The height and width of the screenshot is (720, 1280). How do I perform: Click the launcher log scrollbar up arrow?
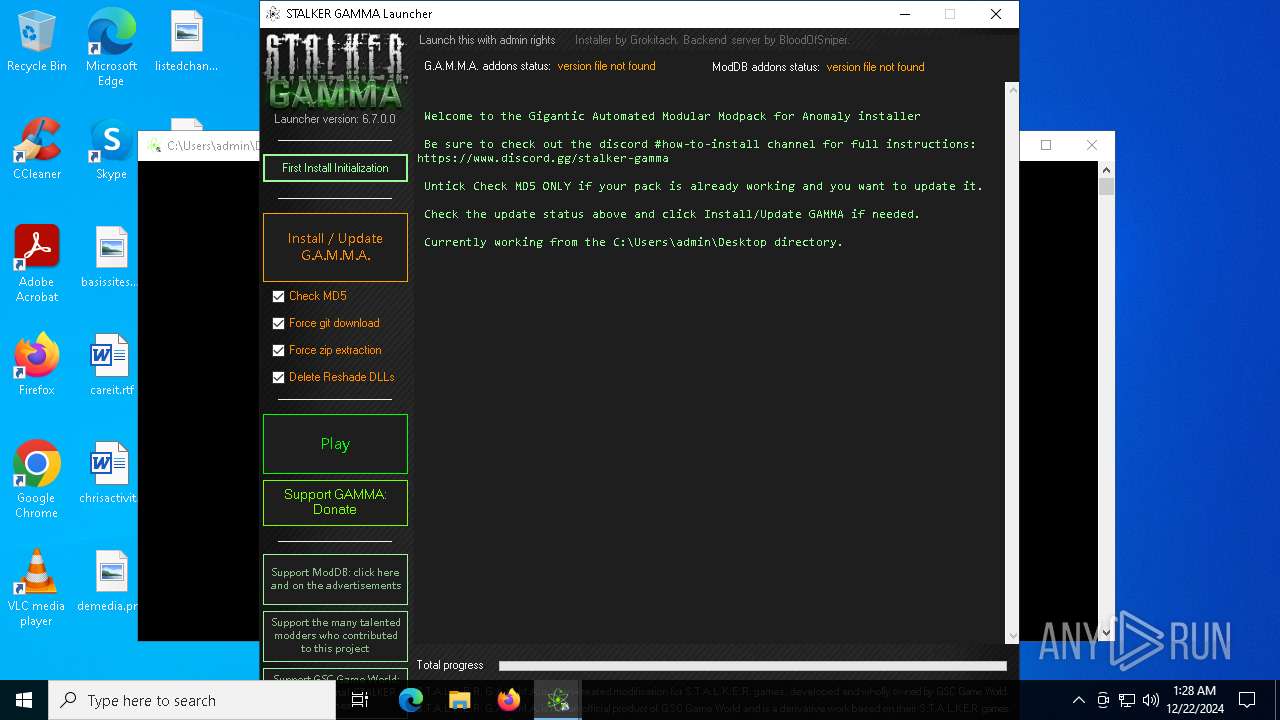point(1012,90)
